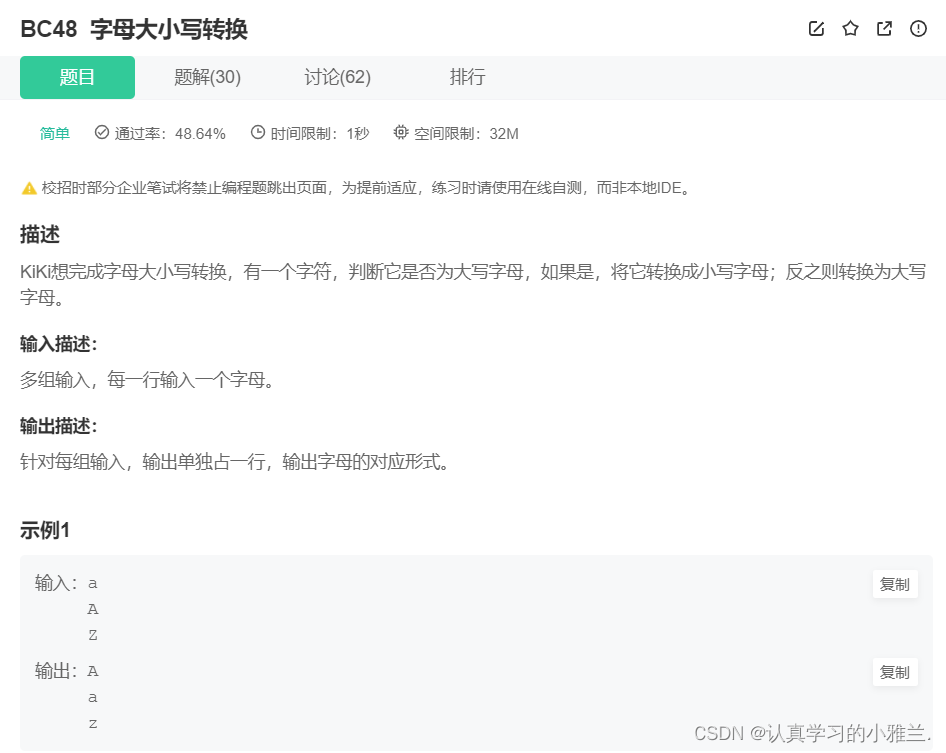Click the campus recruitment warning notice text
Image resolution: width=946 pixels, height=753 pixels.
(x=365, y=188)
